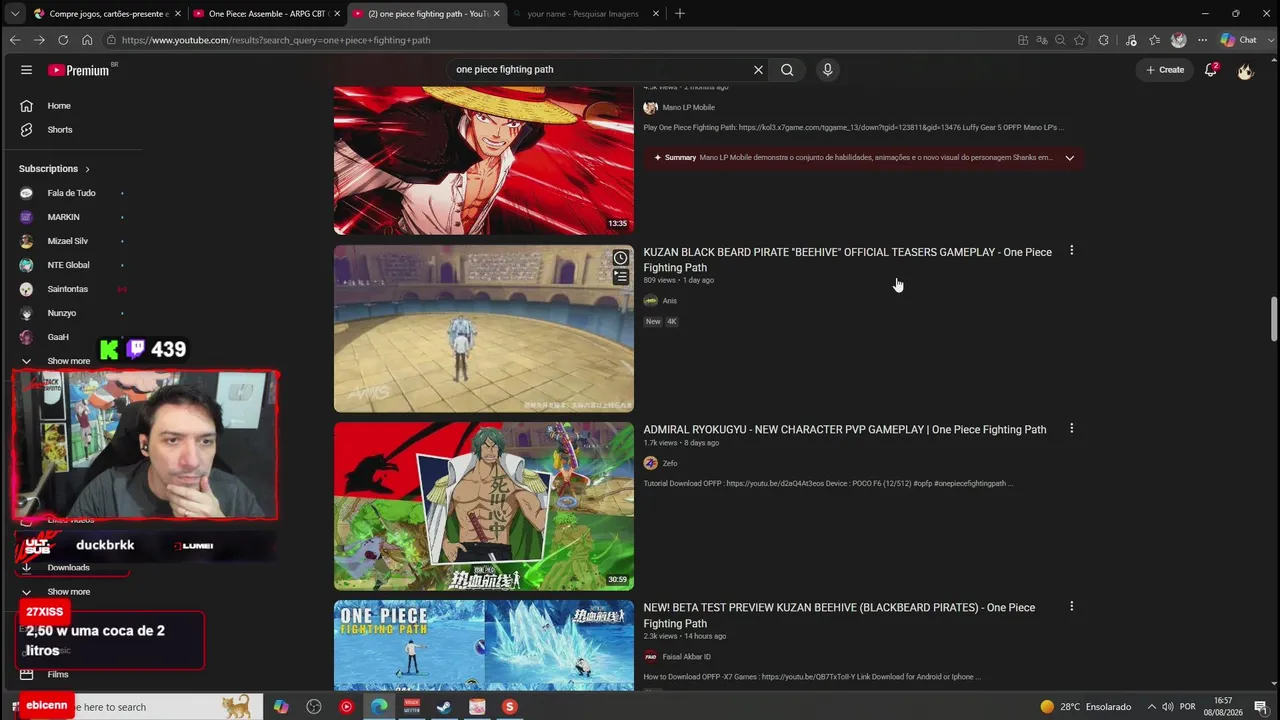The image size is (1280, 720).
Task: Expand the Subscriptions section
Action: click(x=55, y=169)
